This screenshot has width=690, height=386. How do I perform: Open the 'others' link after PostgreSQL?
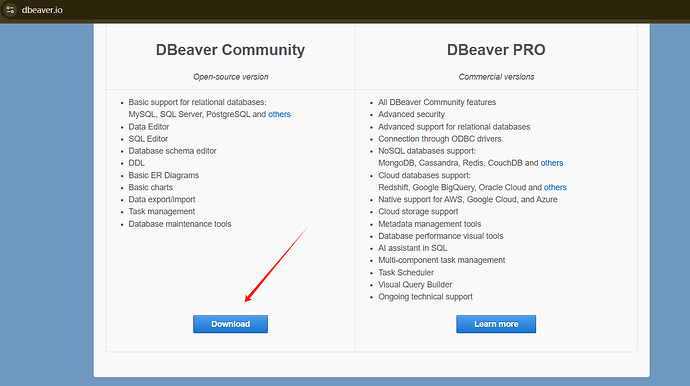click(x=279, y=114)
